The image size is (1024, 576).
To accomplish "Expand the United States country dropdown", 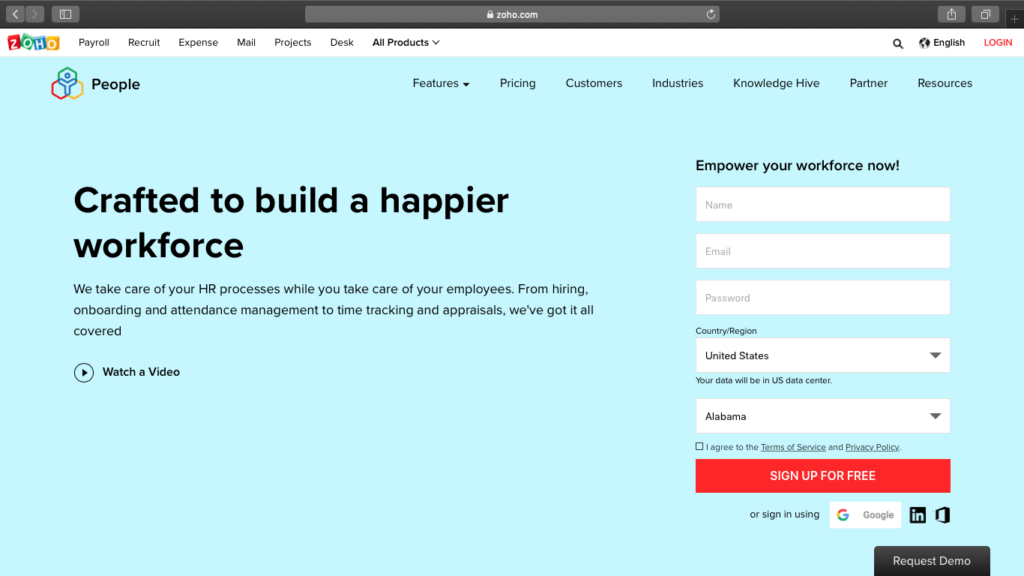I will pos(822,356).
